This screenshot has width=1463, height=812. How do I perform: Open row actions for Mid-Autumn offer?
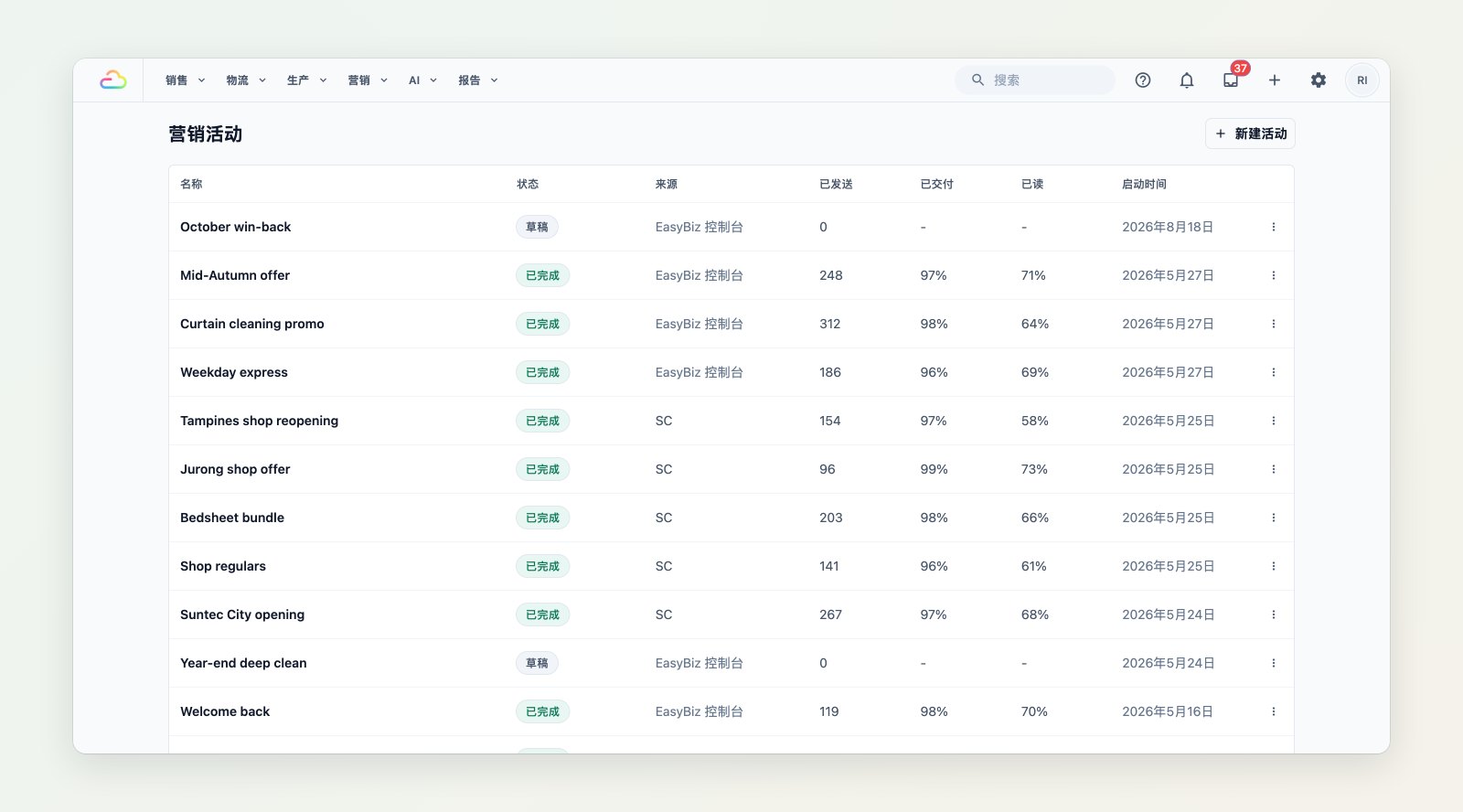(x=1274, y=275)
